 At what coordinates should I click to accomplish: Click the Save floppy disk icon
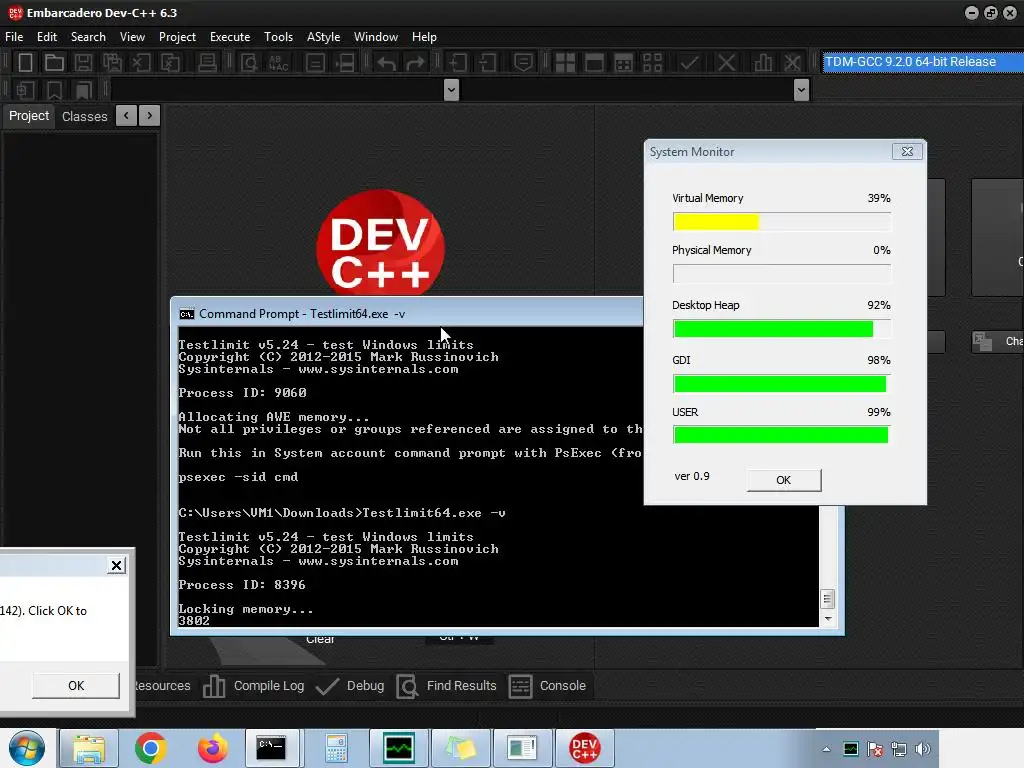click(x=83, y=63)
